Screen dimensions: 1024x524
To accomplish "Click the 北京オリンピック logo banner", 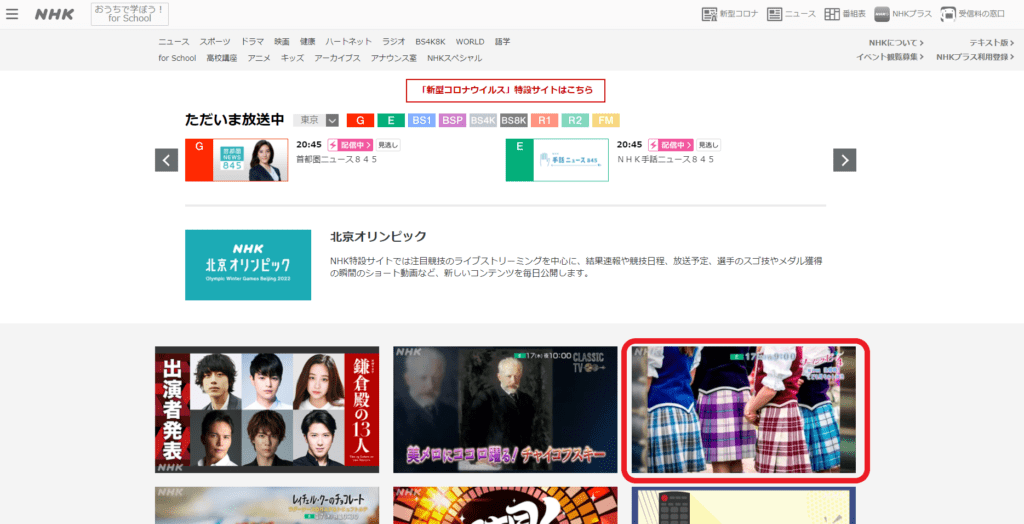I will point(248,265).
